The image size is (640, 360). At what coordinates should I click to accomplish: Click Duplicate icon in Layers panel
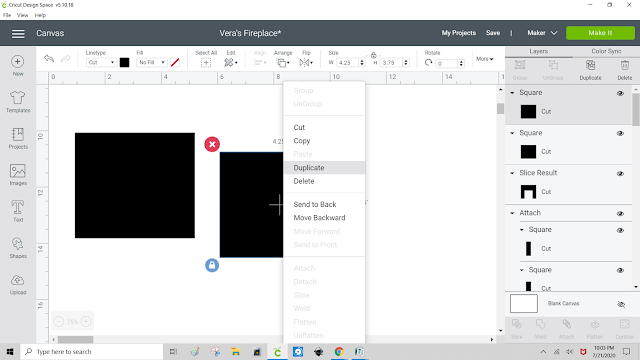coord(590,70)
